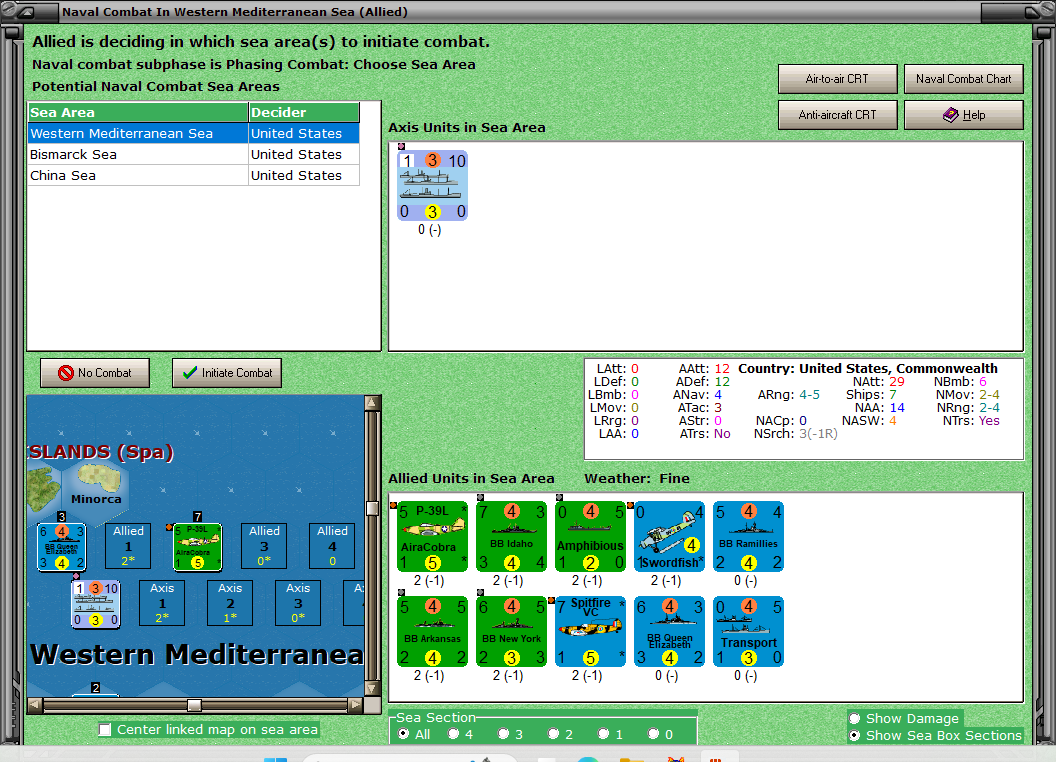The image size is (1056, 762).
Task: Select Sea Section All radio button
Action: tap(403, 734)
